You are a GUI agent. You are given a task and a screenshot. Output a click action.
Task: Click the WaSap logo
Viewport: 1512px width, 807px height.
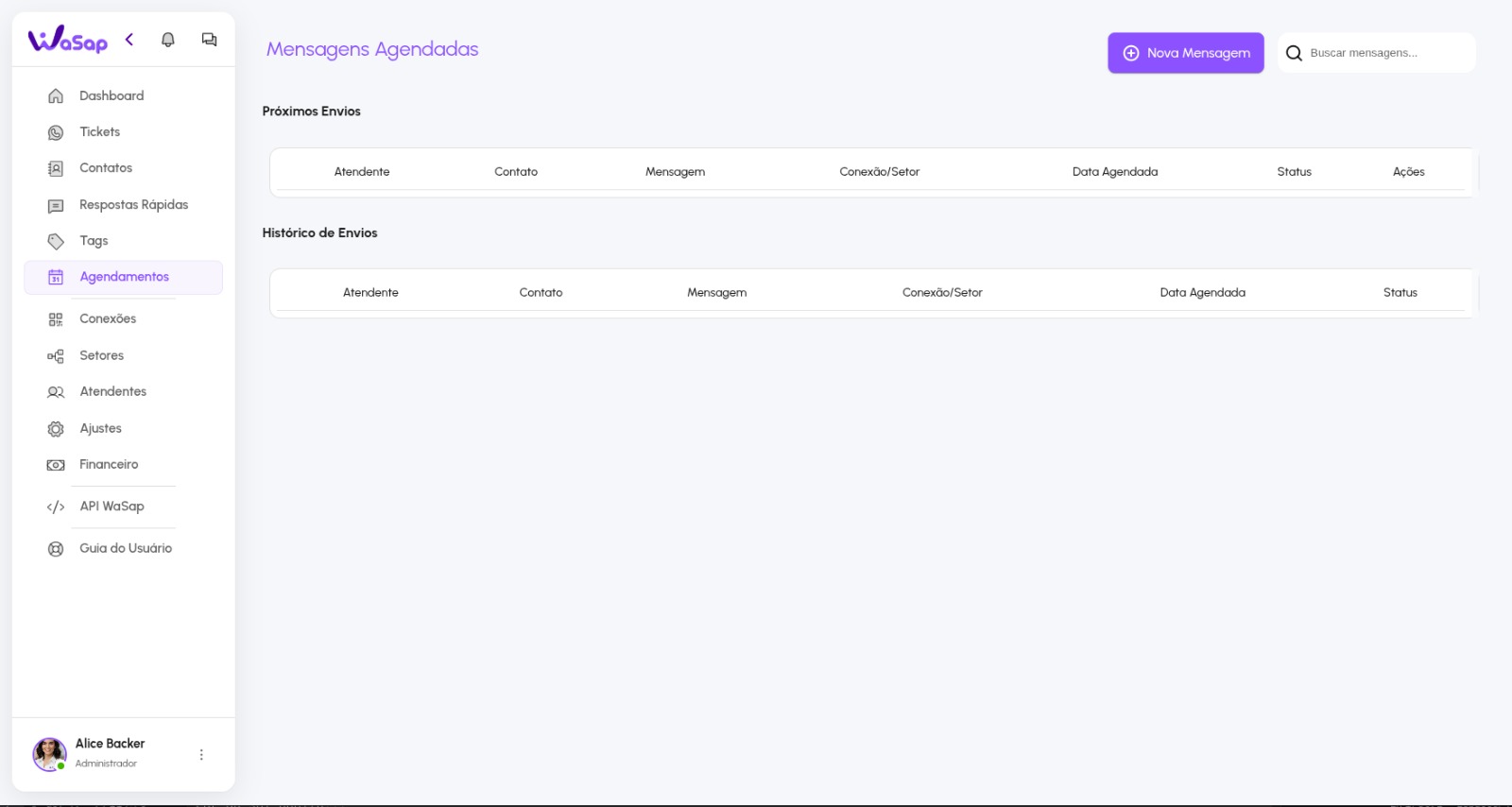pos(68,40)
